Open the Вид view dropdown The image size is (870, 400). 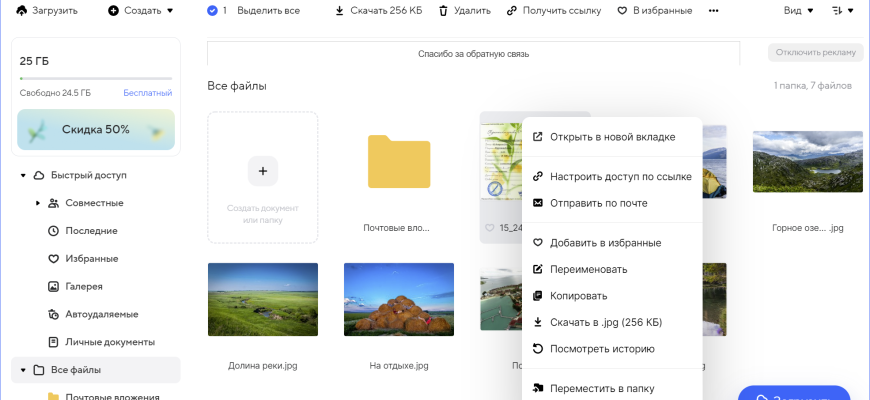tap(798, 11)
